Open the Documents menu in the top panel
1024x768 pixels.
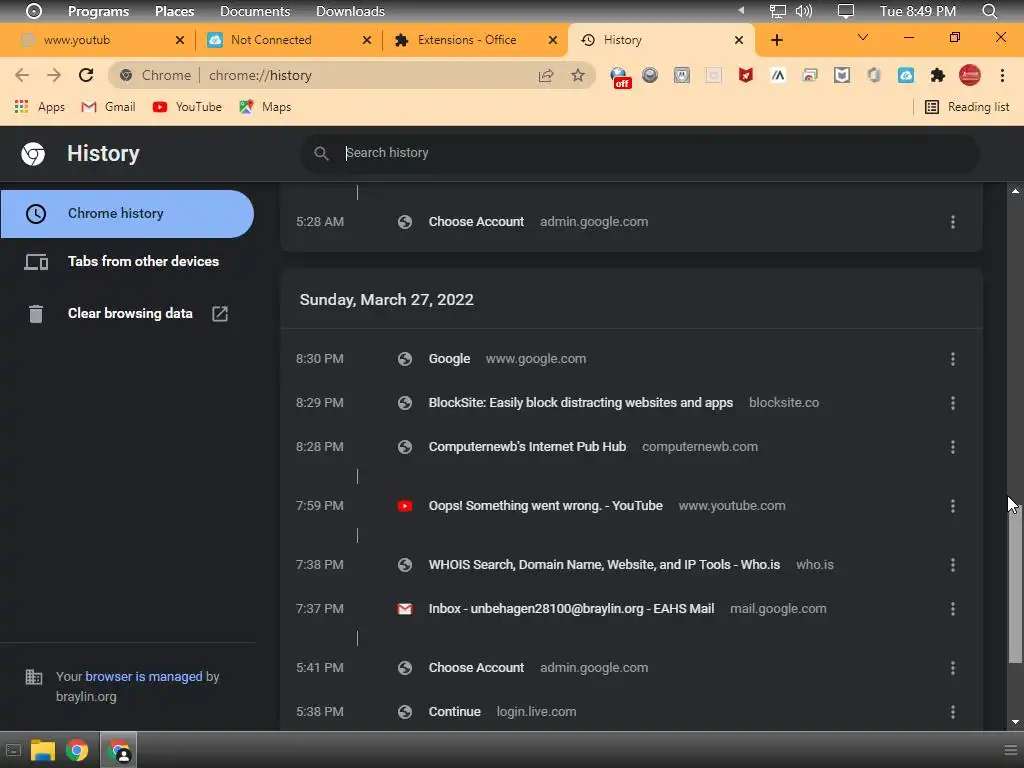pyautogui.click(x=255, y=11)
